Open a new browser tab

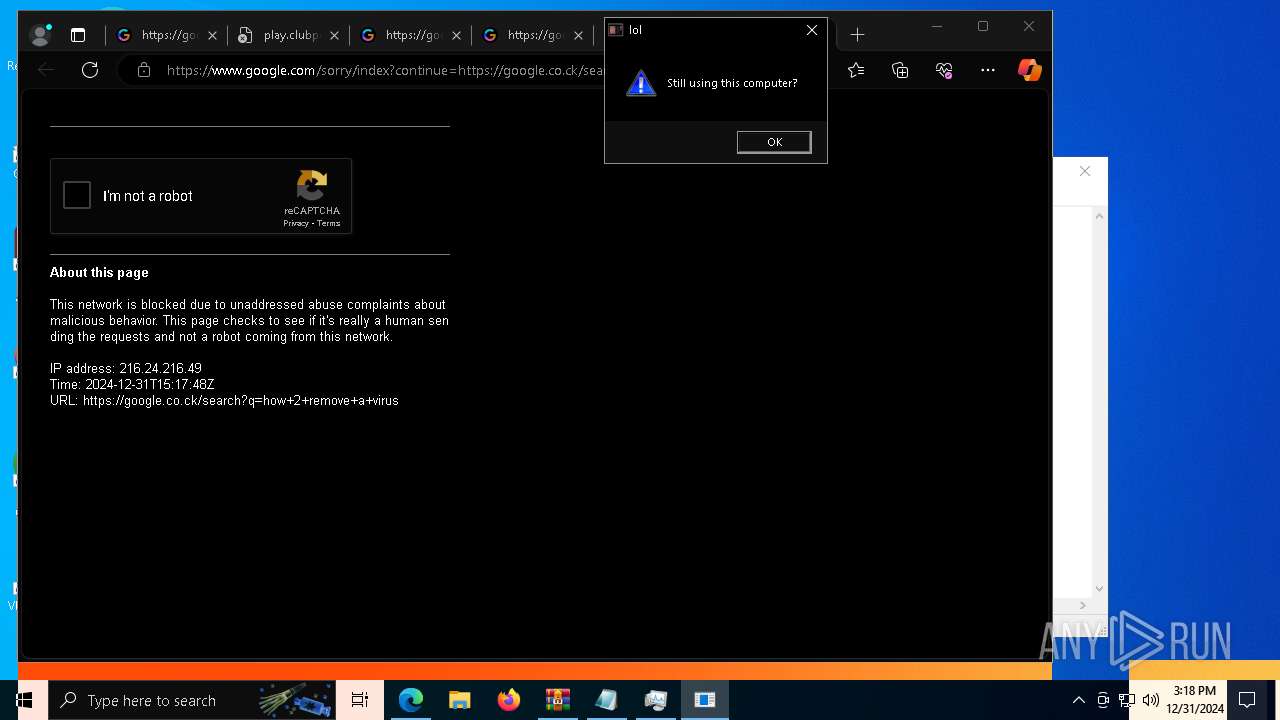pyautogui.click(x=857, y=35)
